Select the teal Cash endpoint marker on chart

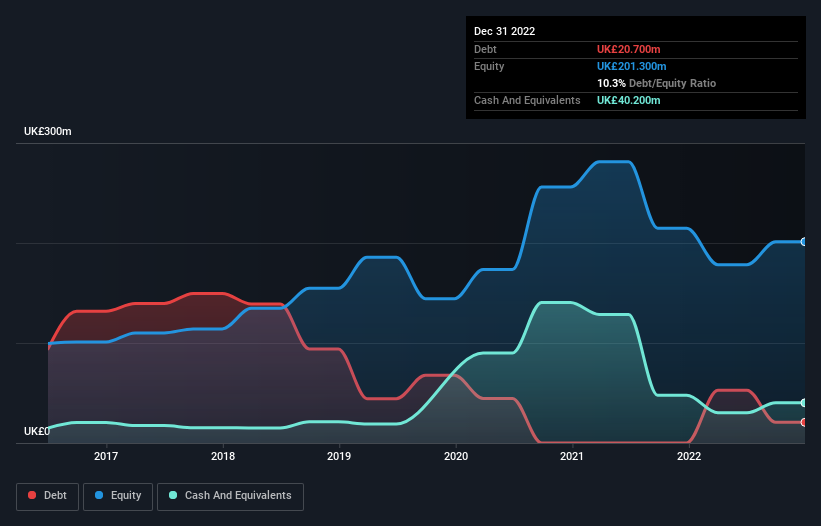click(804, 403)
